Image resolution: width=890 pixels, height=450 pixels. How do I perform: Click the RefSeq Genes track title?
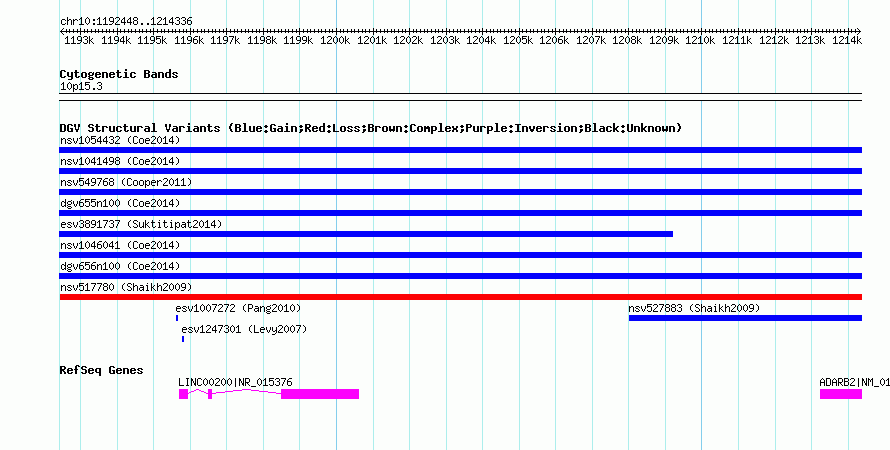102,371
